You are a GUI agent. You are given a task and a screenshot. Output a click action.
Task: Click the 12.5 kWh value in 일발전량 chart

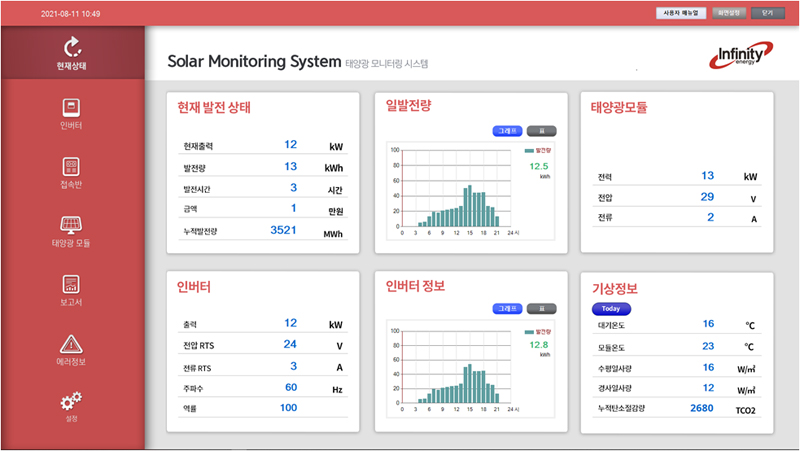tap(539, 166)
